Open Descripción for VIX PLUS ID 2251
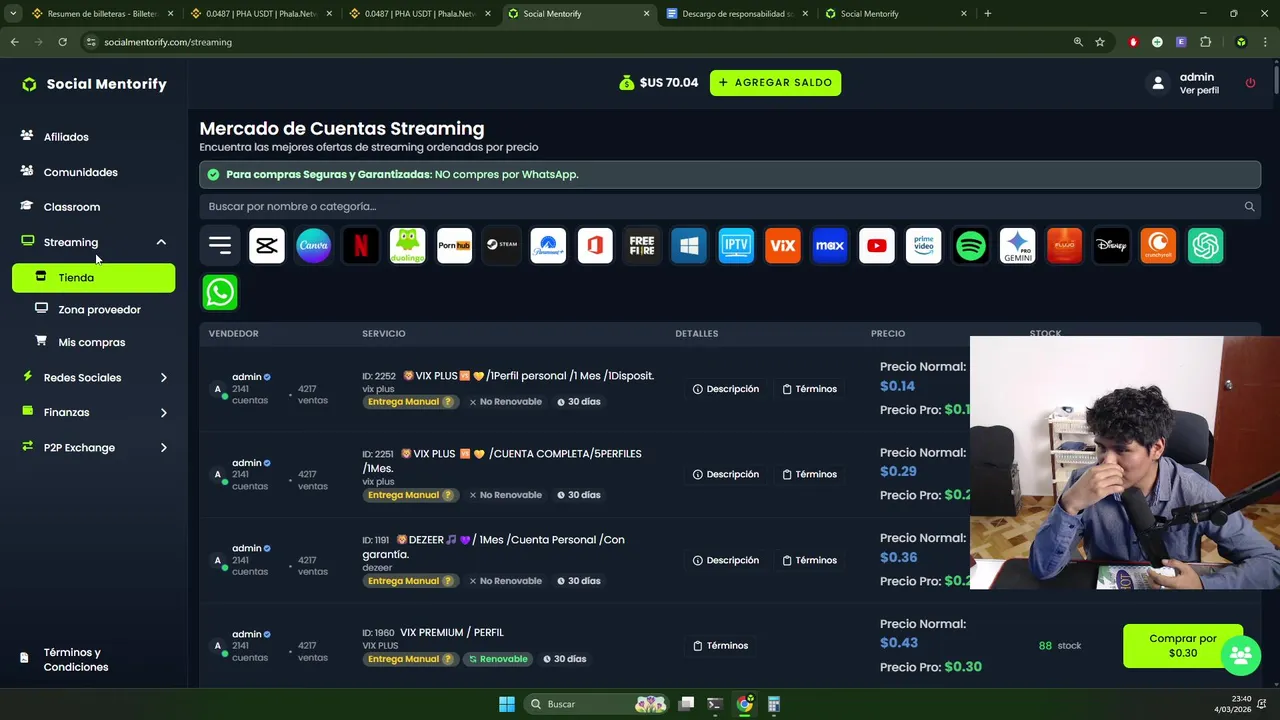Screen dimensions: 1280x720 [x=726, y=474]
